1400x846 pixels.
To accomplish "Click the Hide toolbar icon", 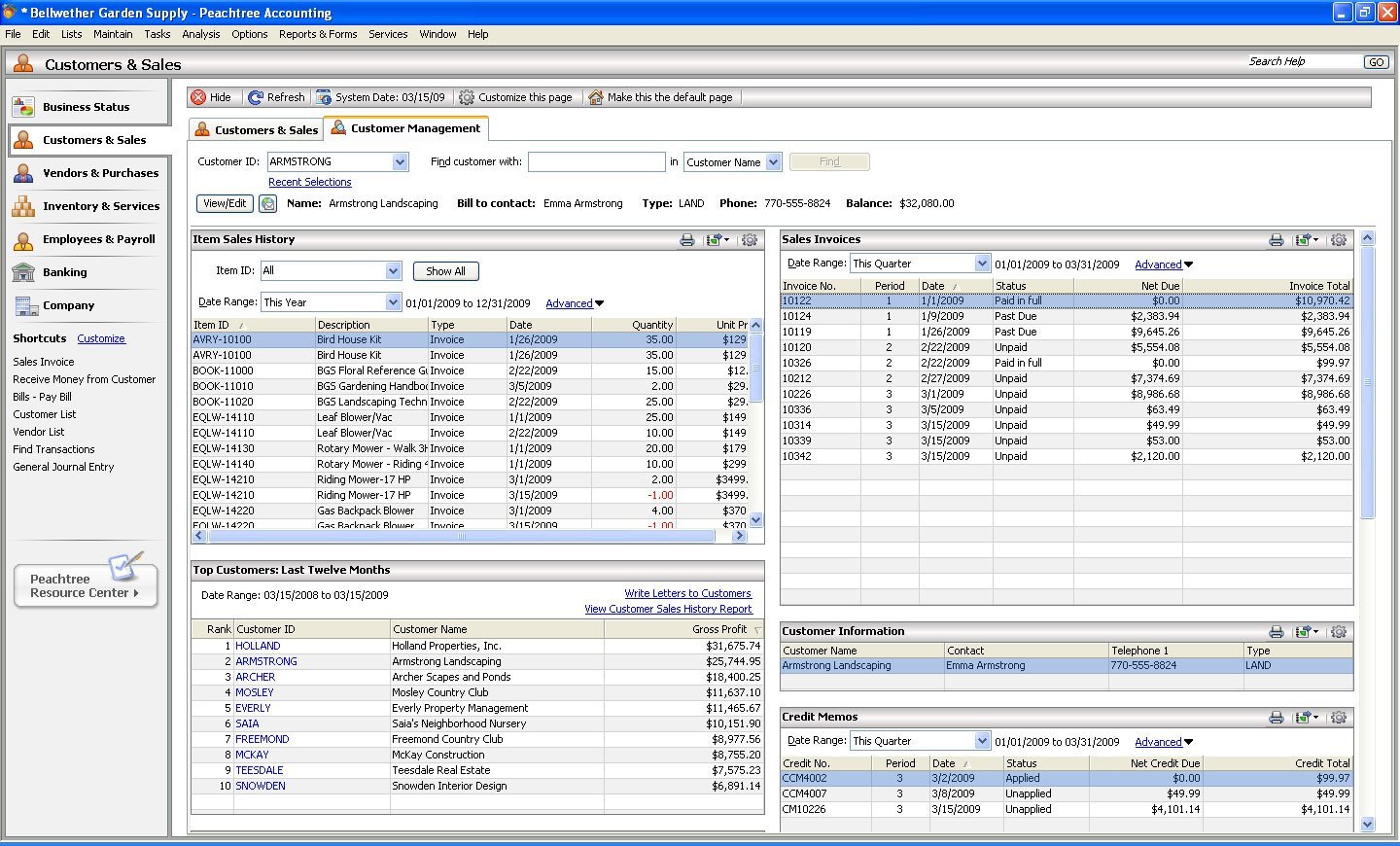I will 199,97.
